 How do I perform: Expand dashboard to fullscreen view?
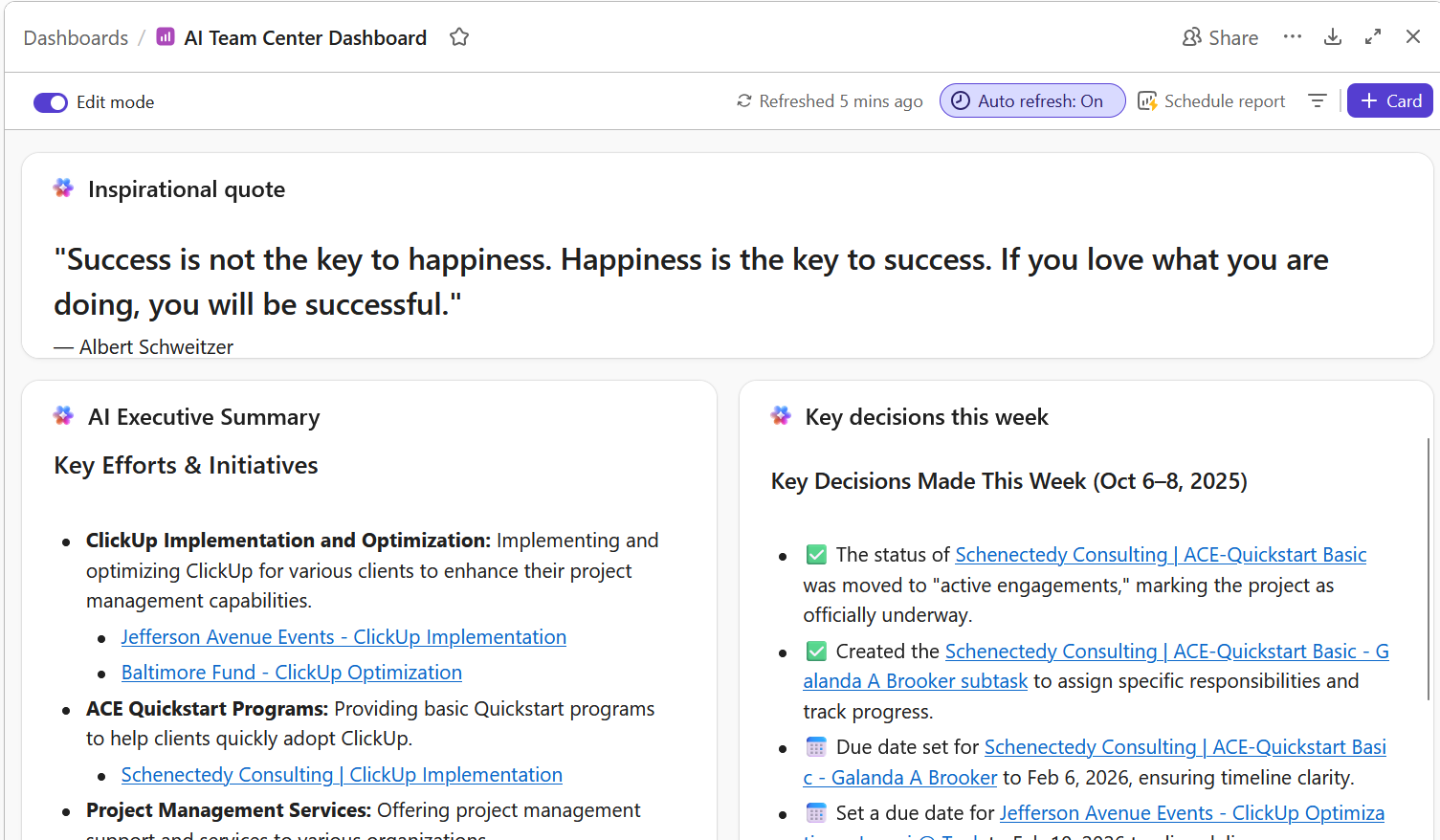pos(1373,37)
